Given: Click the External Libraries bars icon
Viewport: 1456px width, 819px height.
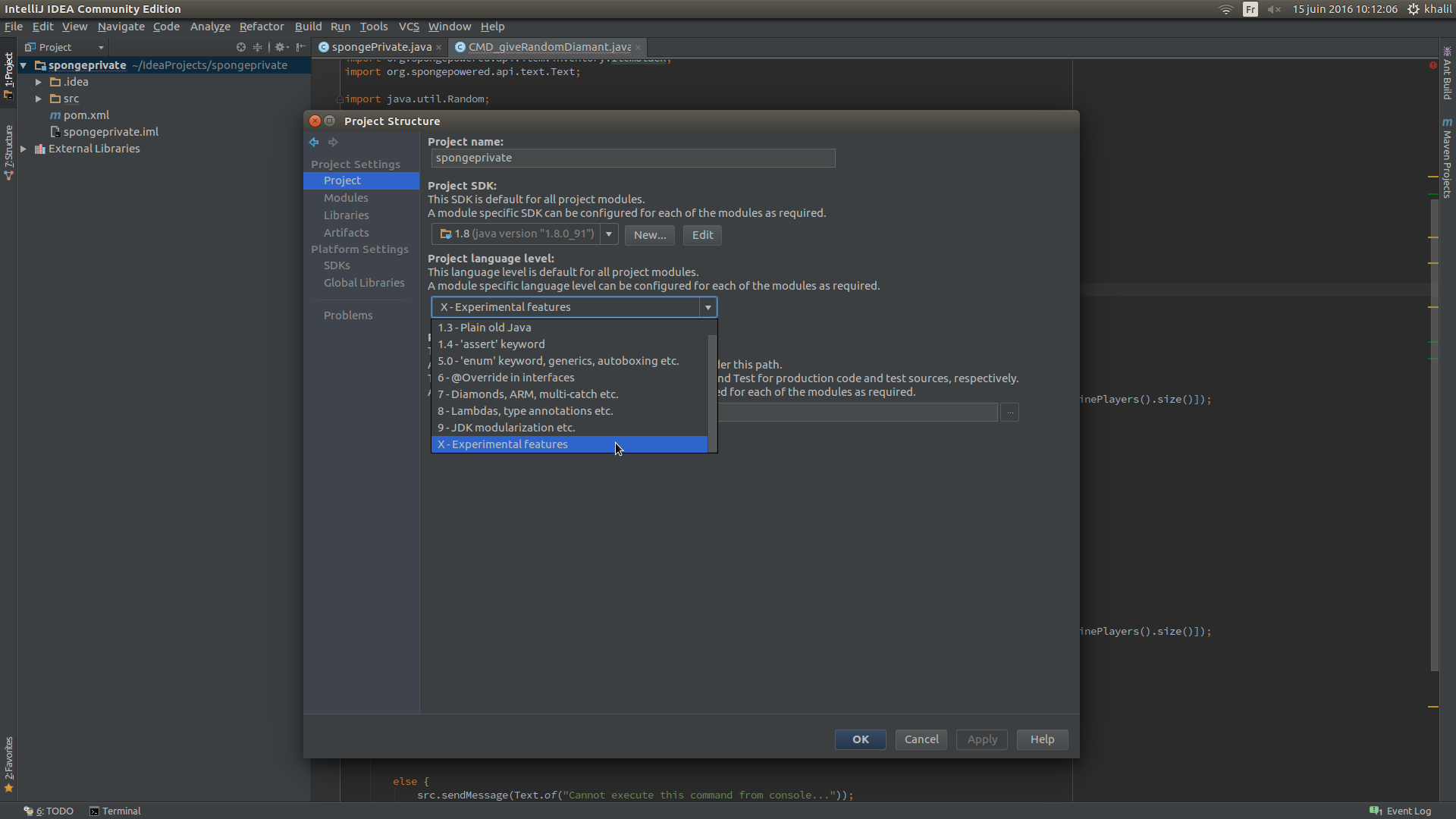Looking at the screenshot, I should click(x=40, y=149).
